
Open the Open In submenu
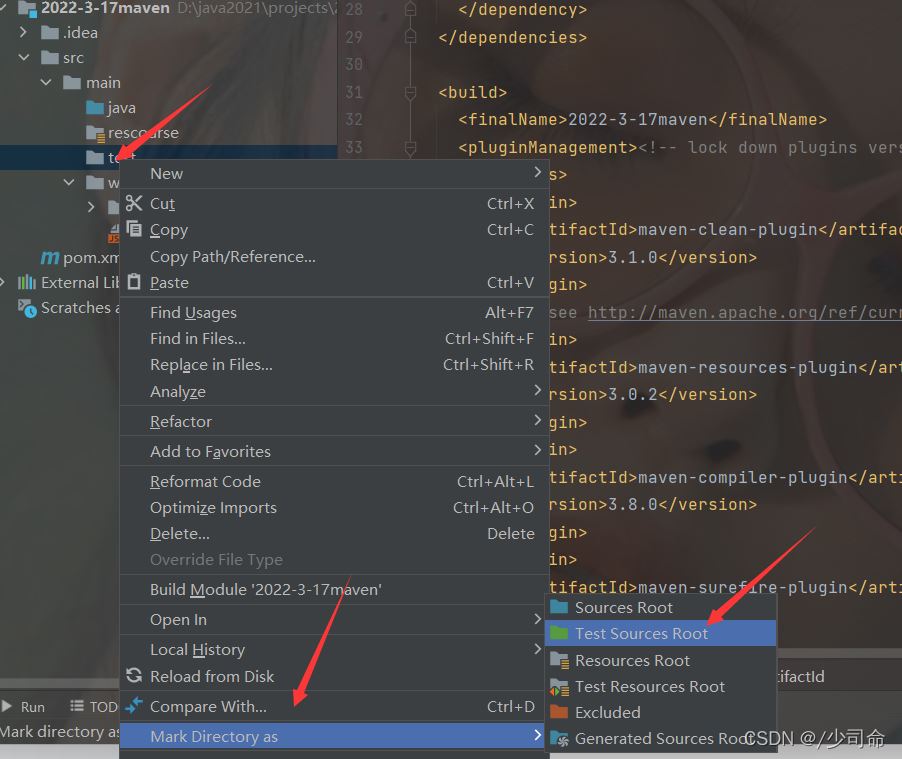(x=334, y=620)
